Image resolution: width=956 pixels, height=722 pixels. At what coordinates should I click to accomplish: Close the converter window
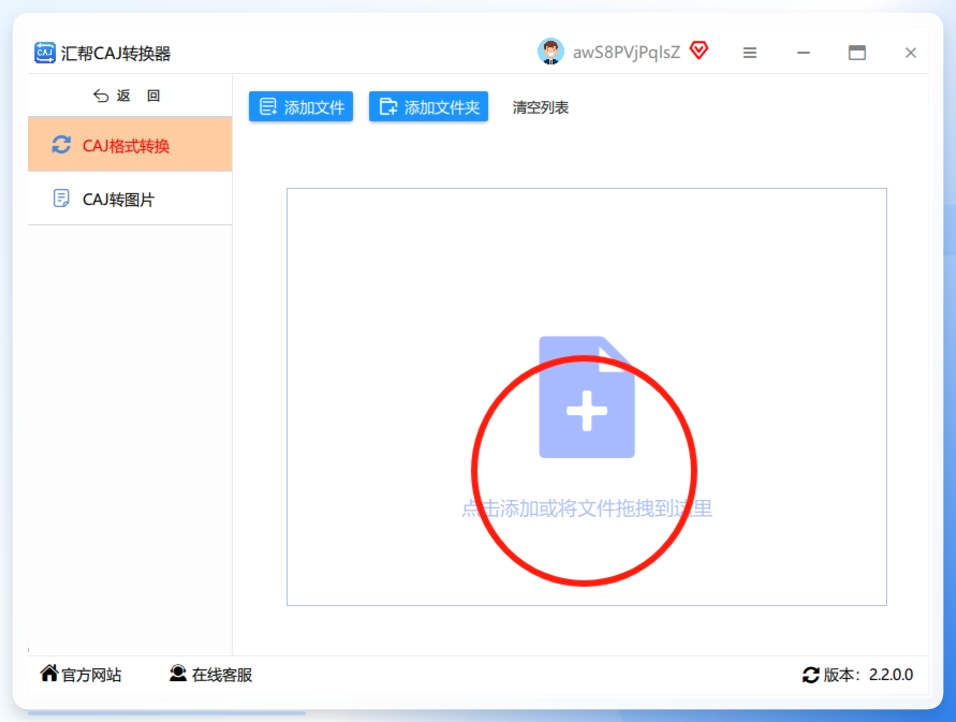click(910, 53)
